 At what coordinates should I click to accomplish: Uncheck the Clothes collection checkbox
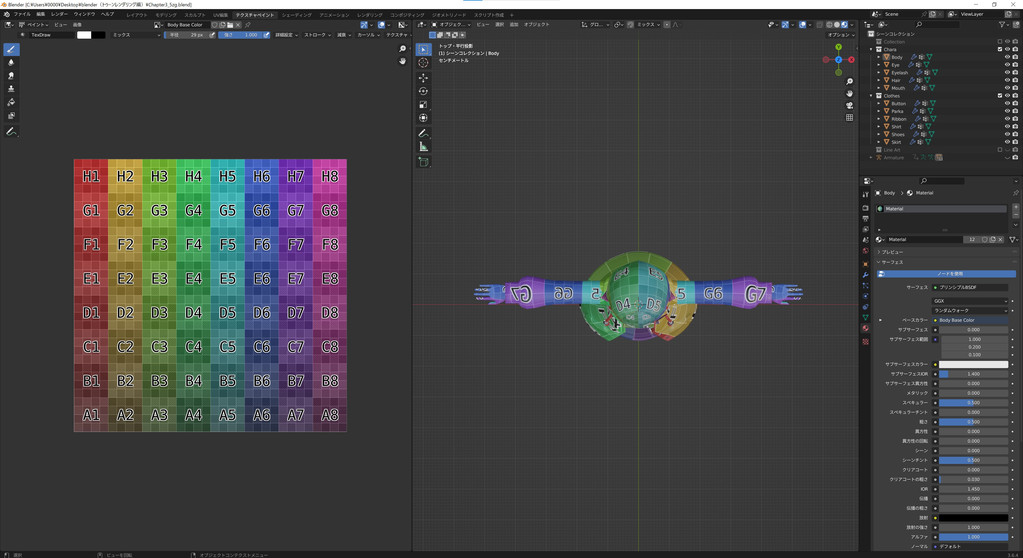click(999, 96)
